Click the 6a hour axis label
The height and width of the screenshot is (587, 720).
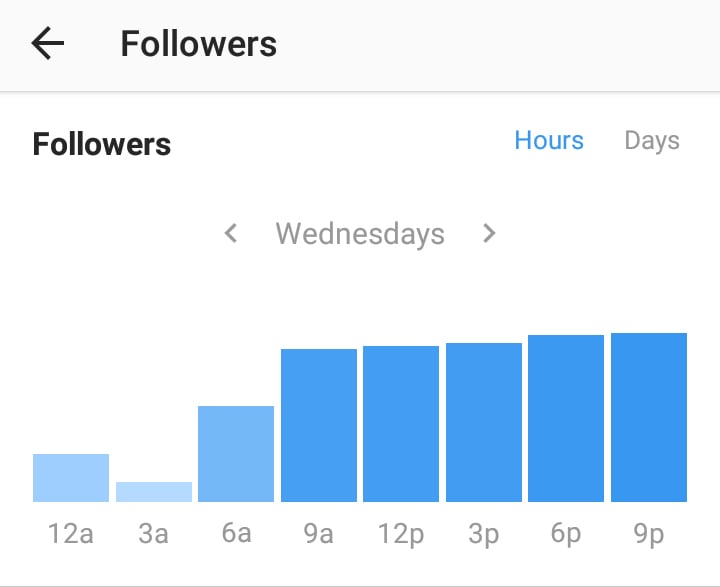(x=236, y=534)
